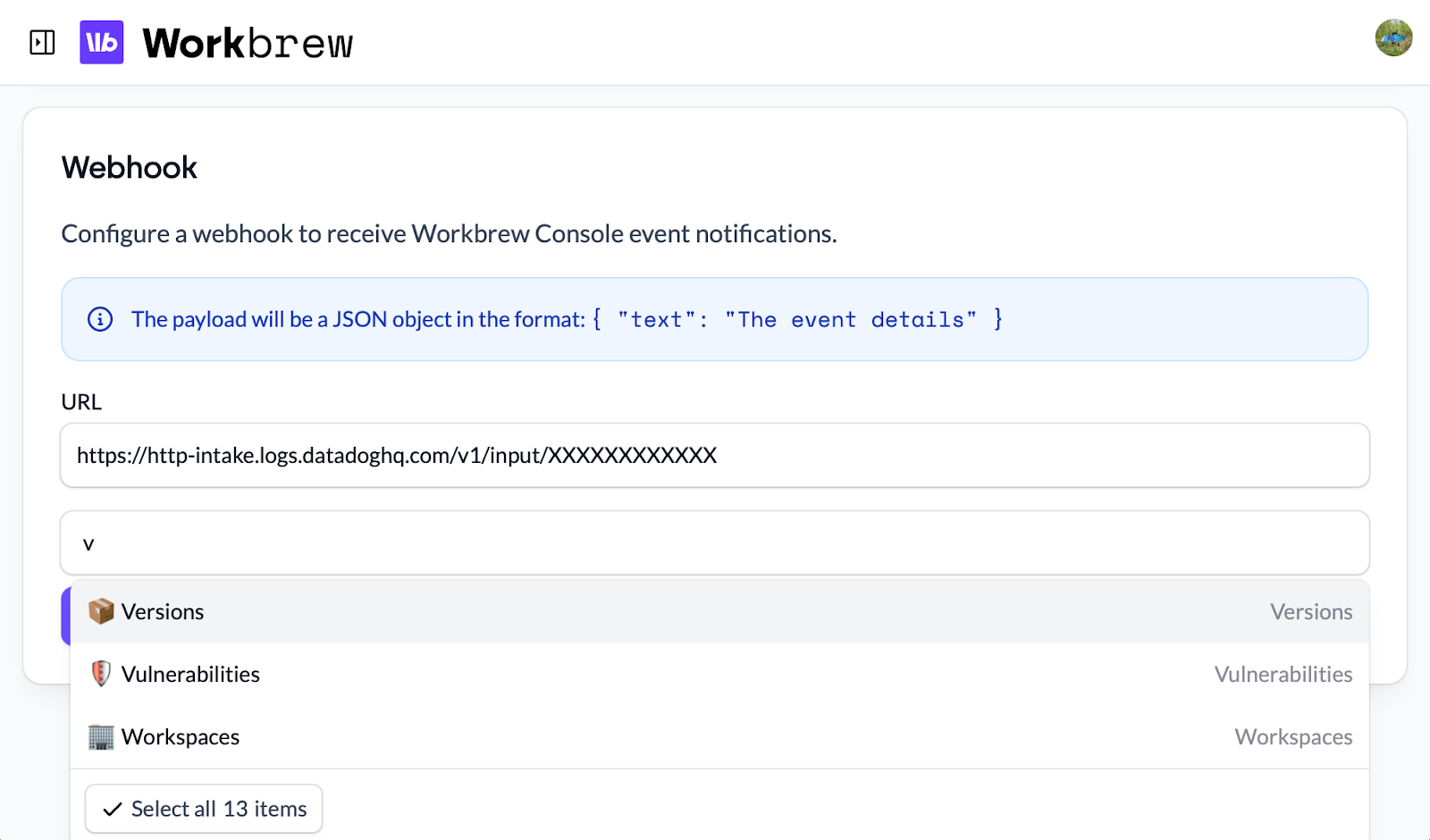Click the info icon in the payload notice
This screenshot has width=1430, height=840.
[x=100, y=319]
